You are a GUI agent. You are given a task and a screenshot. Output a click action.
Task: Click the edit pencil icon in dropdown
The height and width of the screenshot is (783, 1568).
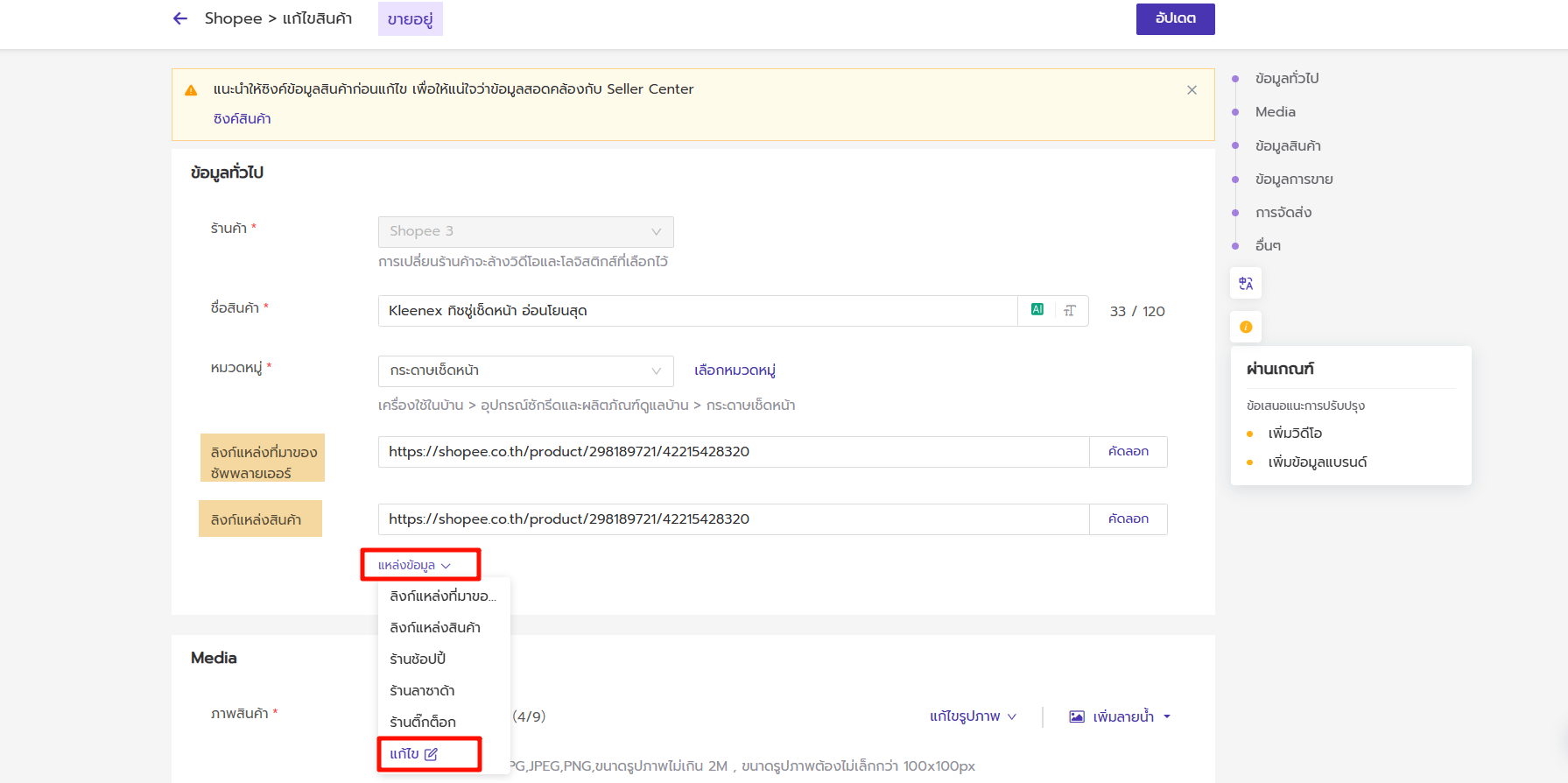click(x=431, y=754)
